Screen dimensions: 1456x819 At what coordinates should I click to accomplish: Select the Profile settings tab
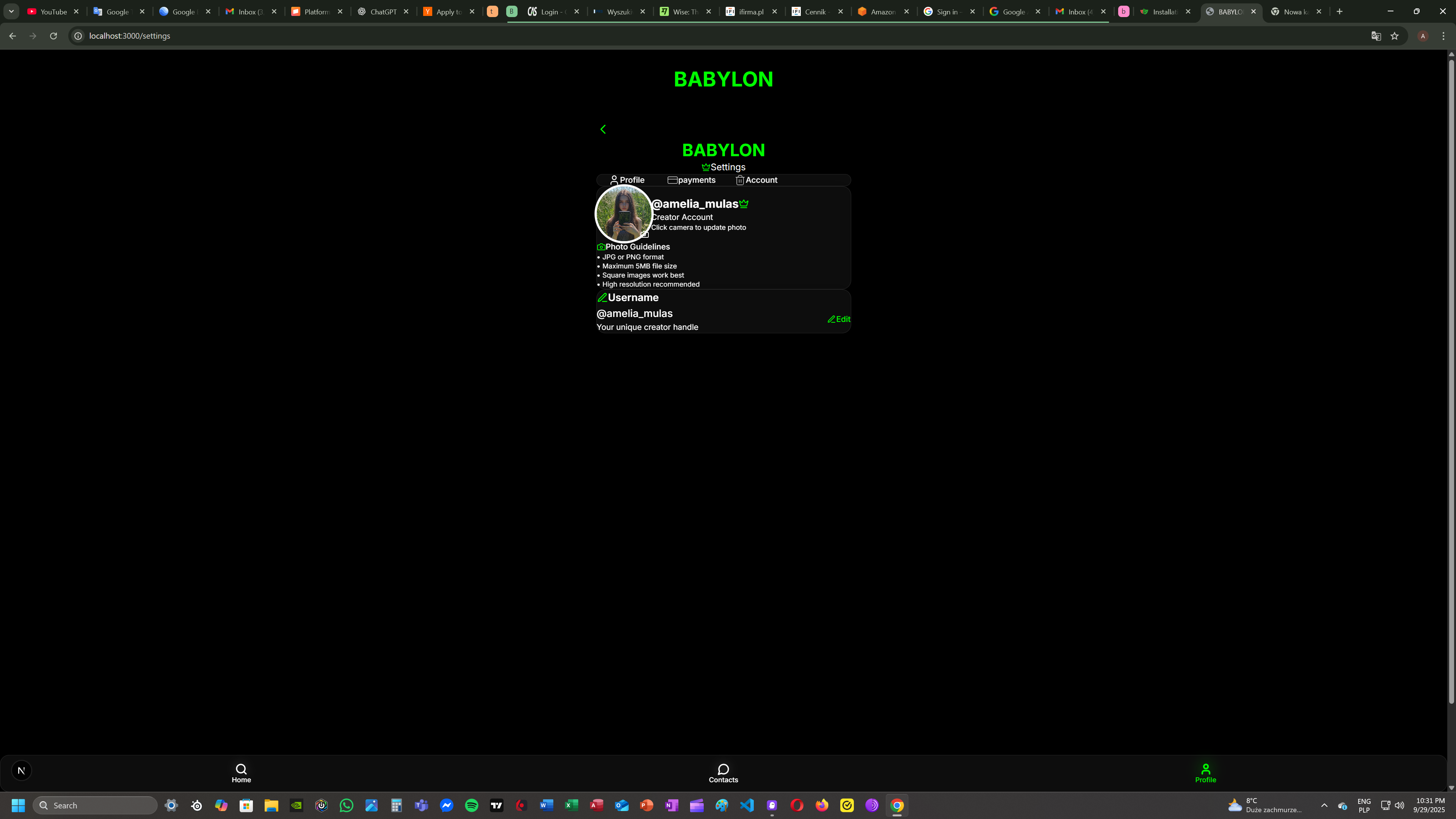627,180
